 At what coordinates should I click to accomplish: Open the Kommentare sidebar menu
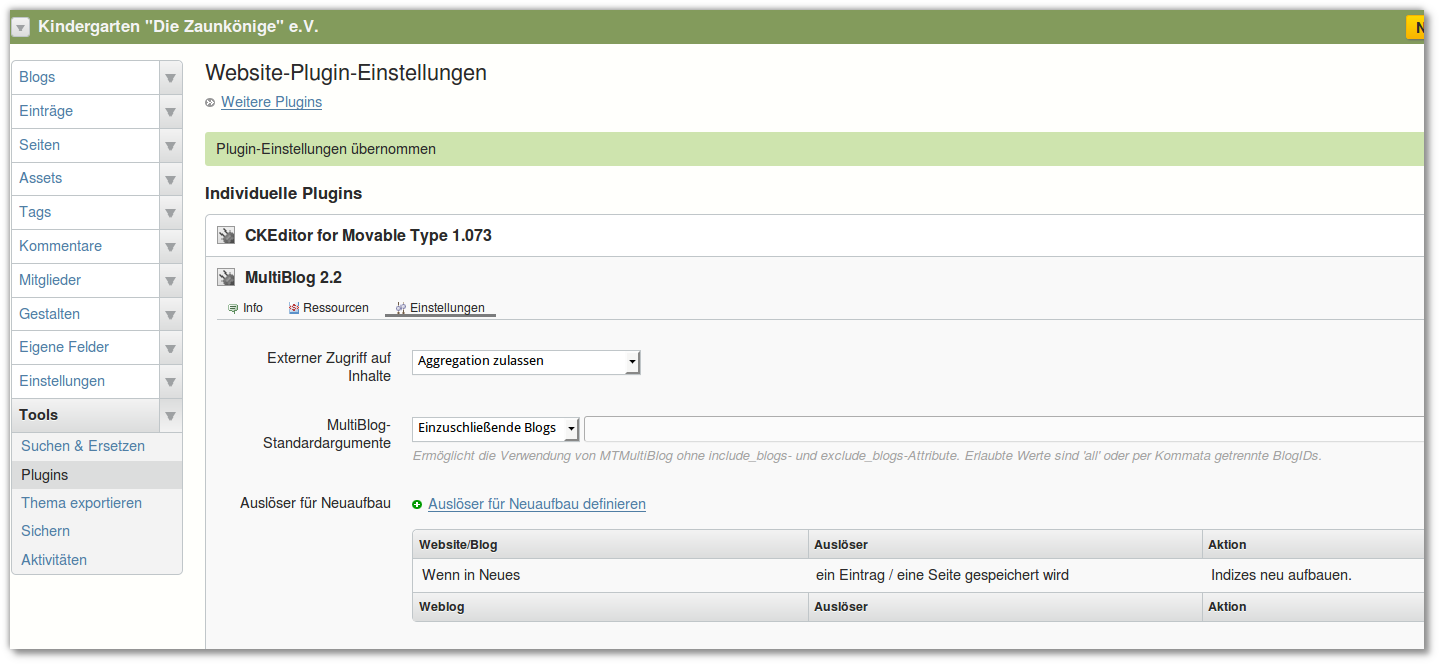[85, 246]
